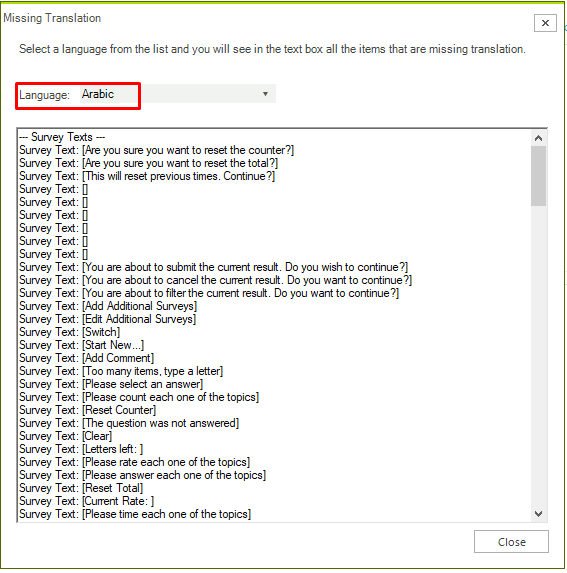
Task: Click the 'Survey Texts' header line
Action: (x=62, y=137)
